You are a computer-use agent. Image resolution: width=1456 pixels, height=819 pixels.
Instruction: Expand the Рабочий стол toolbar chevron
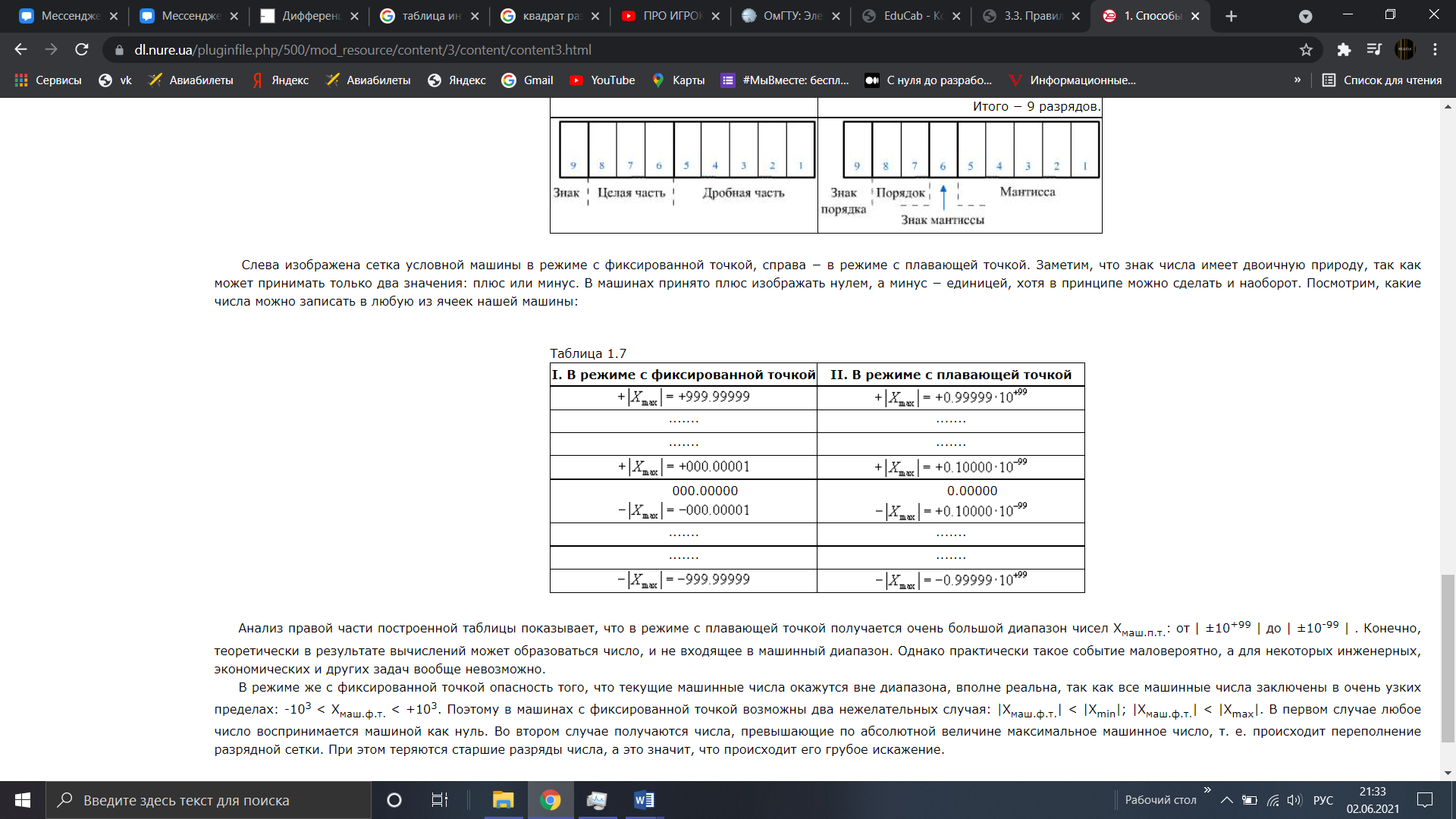click(1207, 790)
